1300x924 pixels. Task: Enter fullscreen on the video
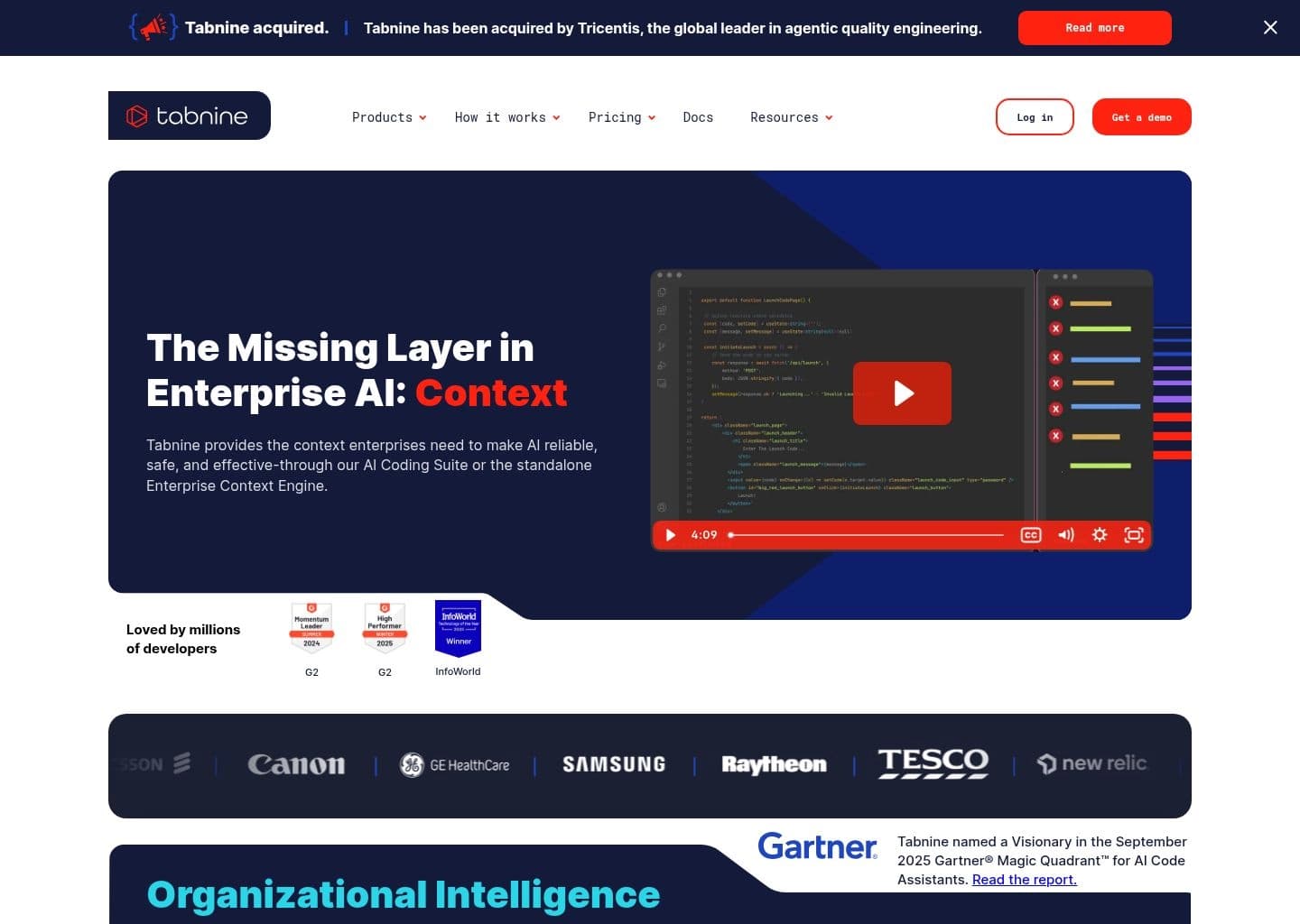(x=1134, y=535)
